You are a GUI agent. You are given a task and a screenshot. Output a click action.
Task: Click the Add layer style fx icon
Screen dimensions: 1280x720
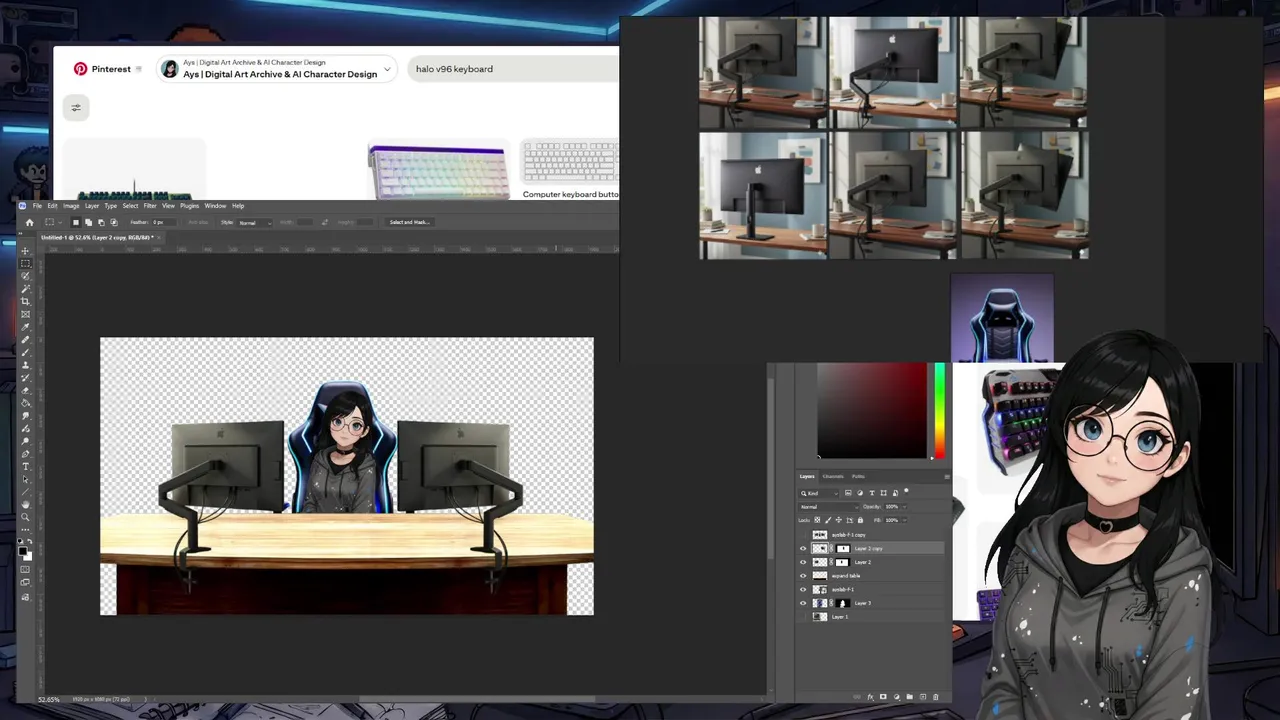coord(871,697)
